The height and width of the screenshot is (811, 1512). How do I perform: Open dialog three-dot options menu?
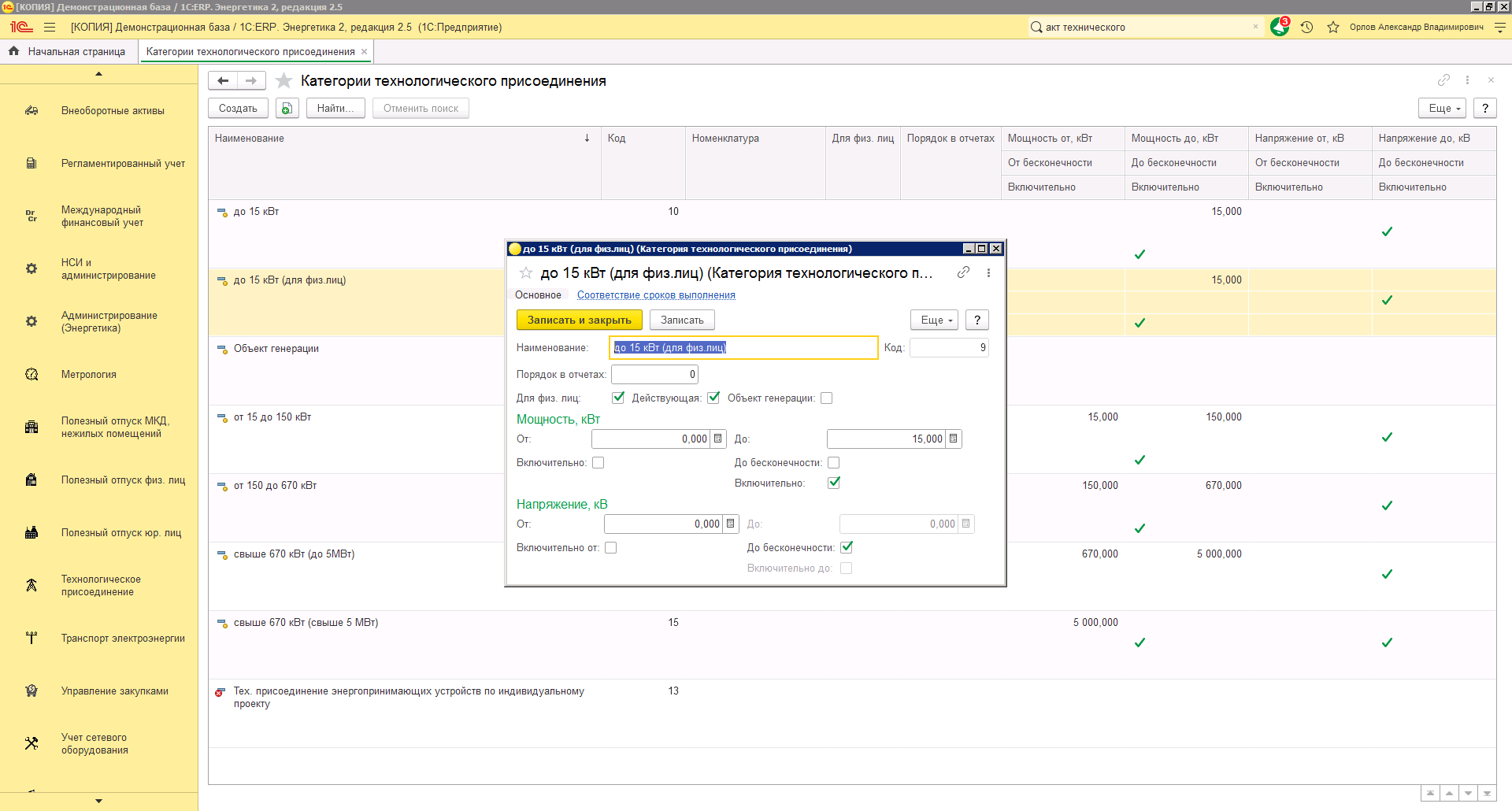988,272
